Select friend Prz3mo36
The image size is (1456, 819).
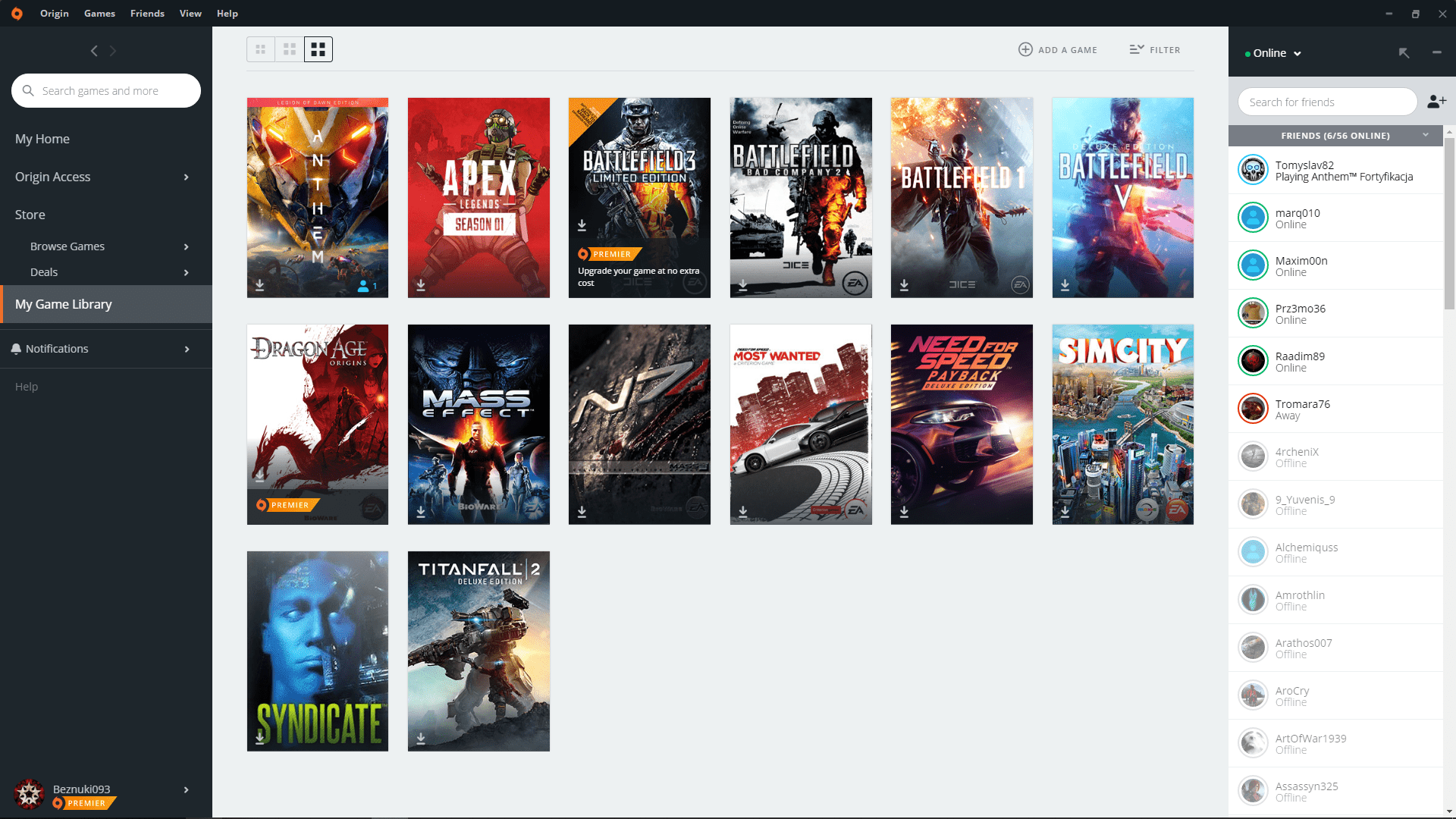click(1335, 313)
